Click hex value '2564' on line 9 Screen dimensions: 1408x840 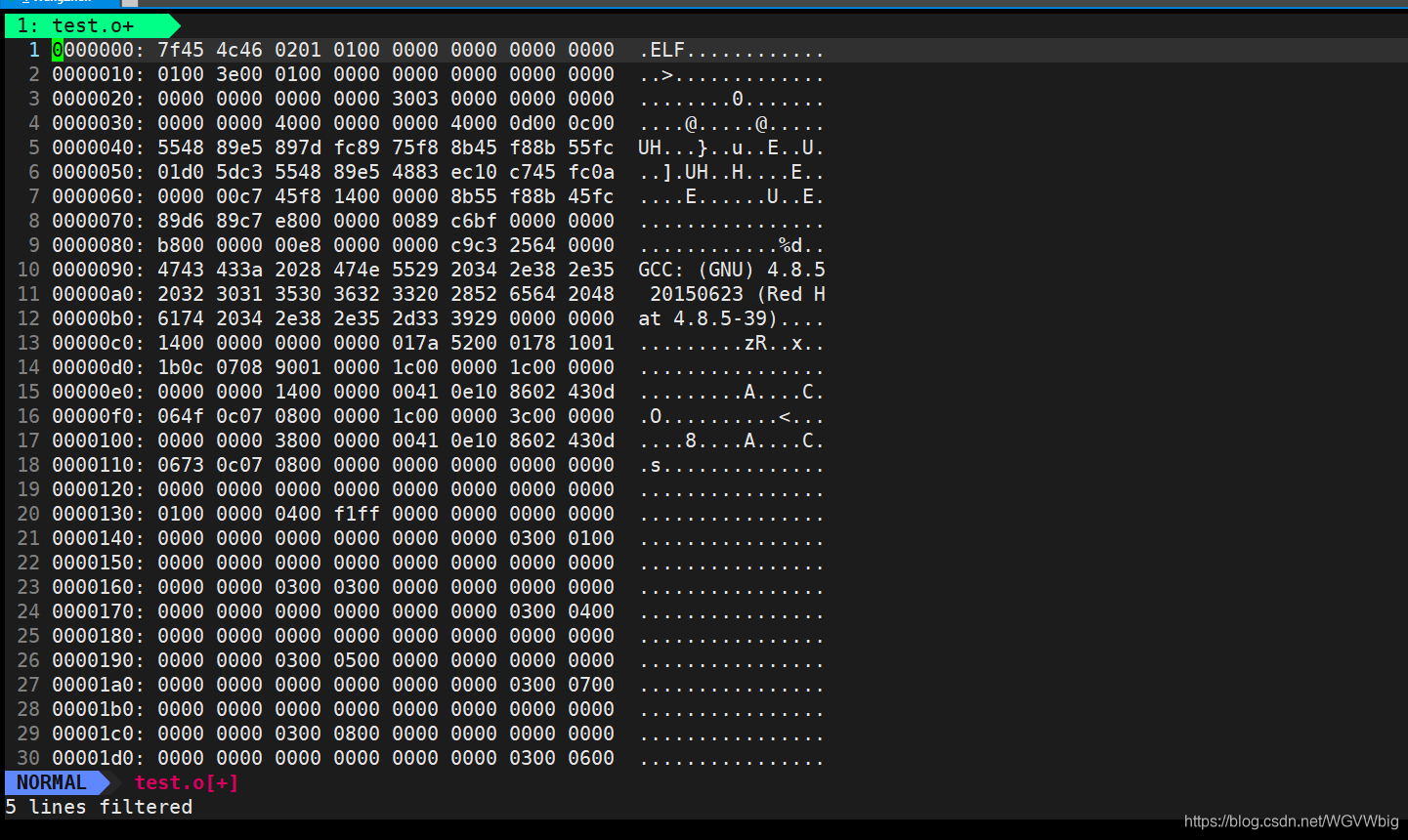533,245
